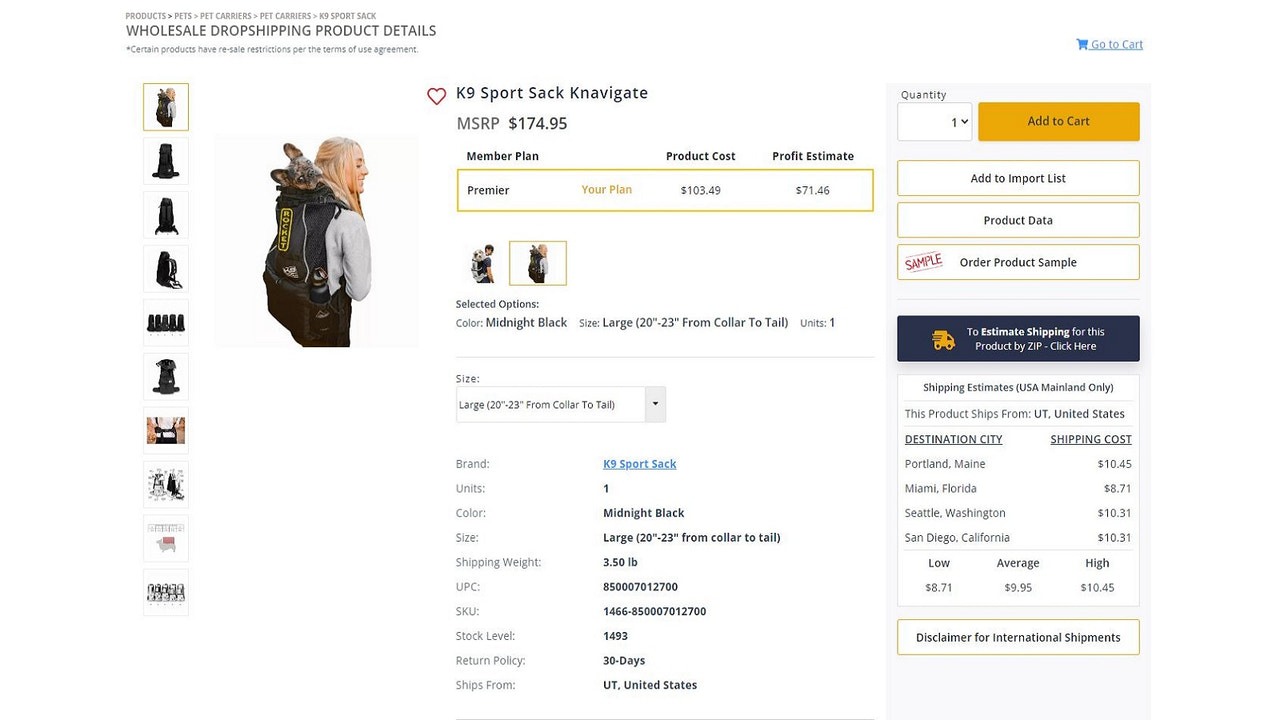This screenshot has height=720, width=1280.
Task: Open the Product Data panel
Action: point(1018,219)
